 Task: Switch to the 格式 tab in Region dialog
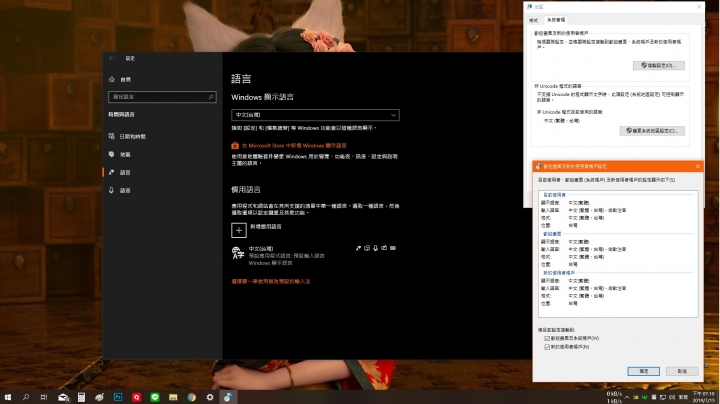533,20
